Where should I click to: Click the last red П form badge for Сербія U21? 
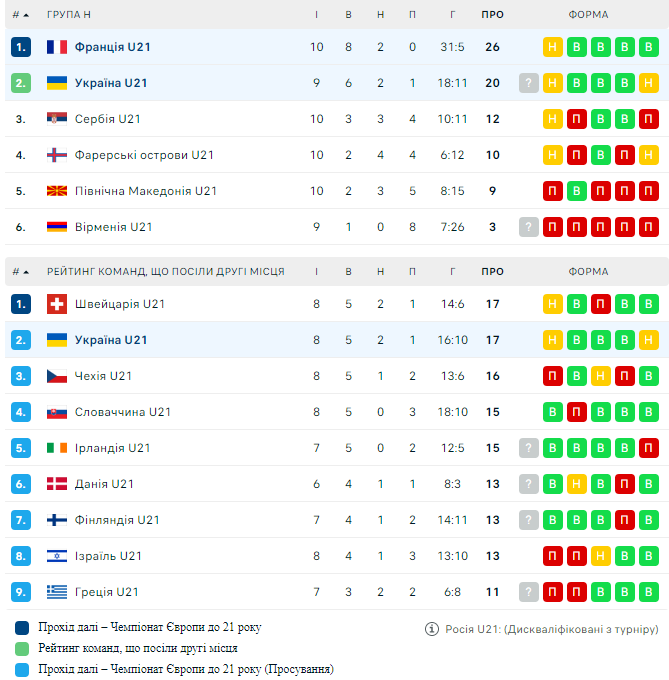[649, 119]
